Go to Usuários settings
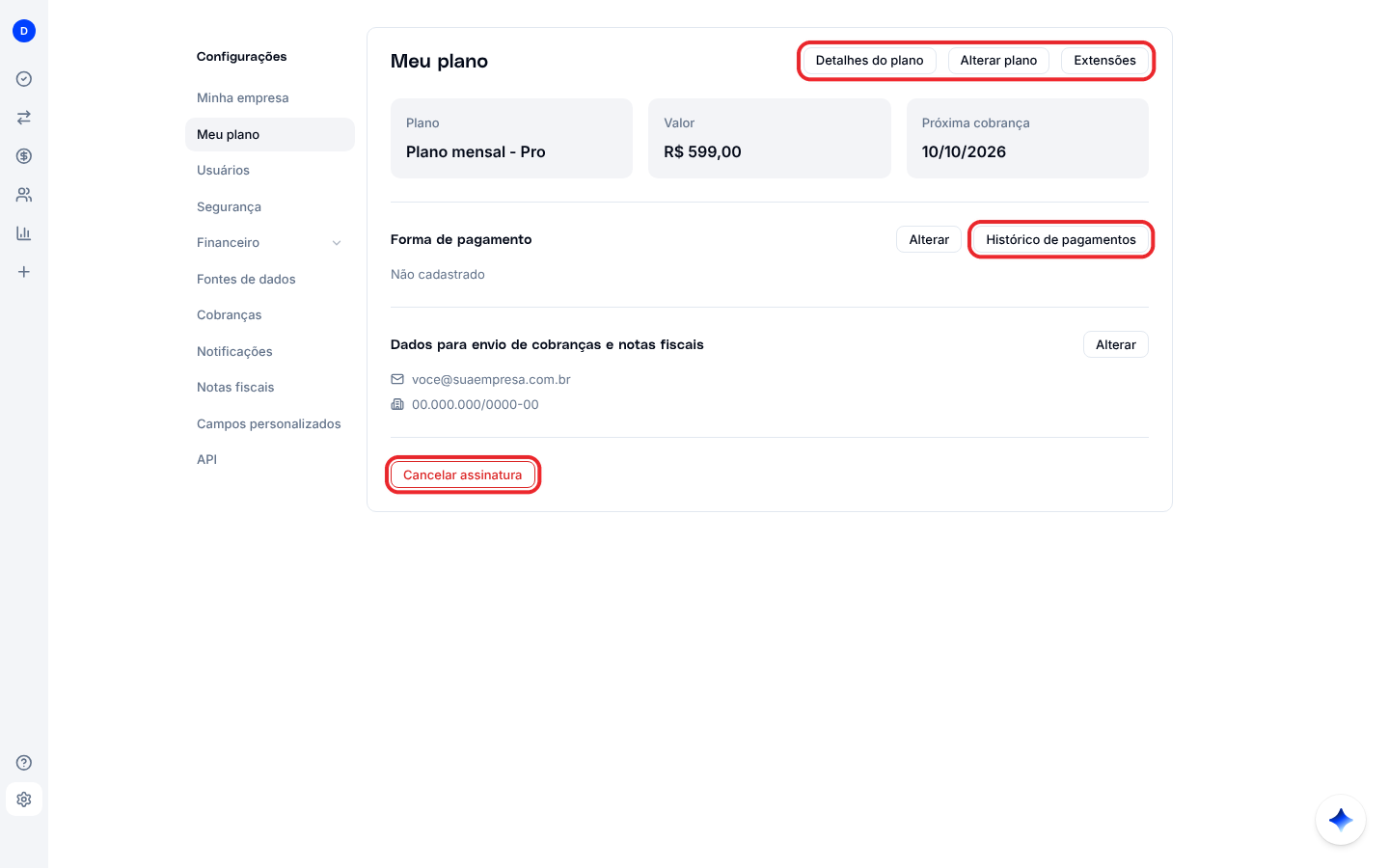This screenshot has width=1389, height=868. point(270,171)
